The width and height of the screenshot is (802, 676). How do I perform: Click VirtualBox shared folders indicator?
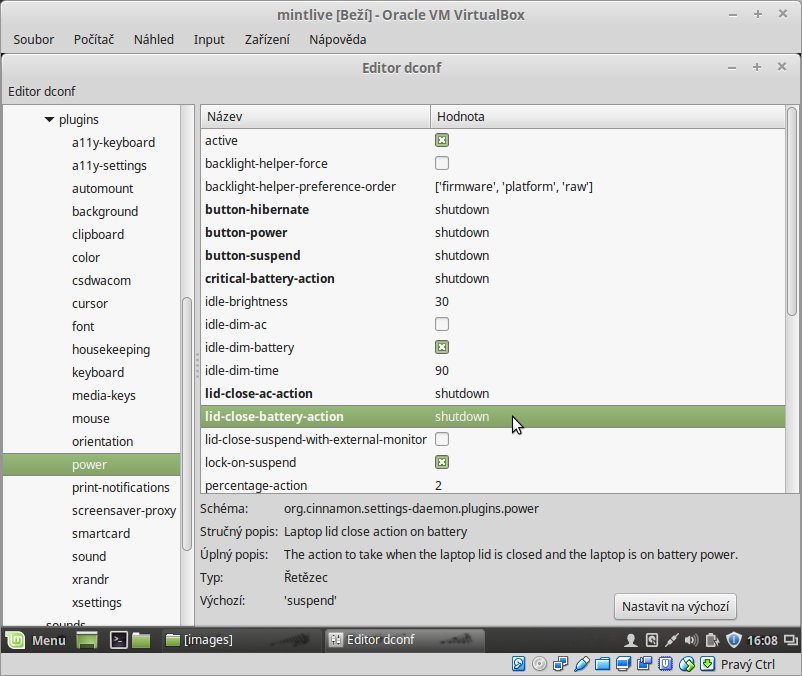(602, 664)
